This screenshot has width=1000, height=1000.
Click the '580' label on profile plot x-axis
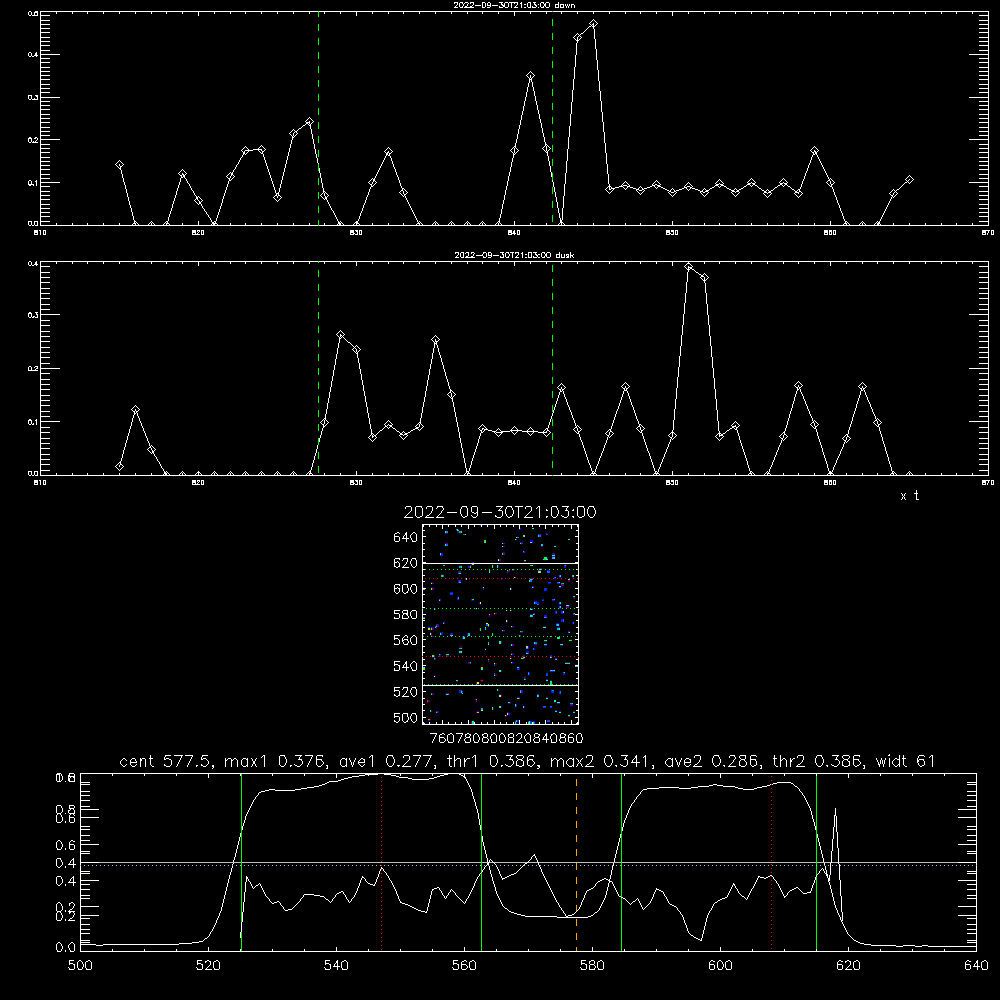pos(592,966)
